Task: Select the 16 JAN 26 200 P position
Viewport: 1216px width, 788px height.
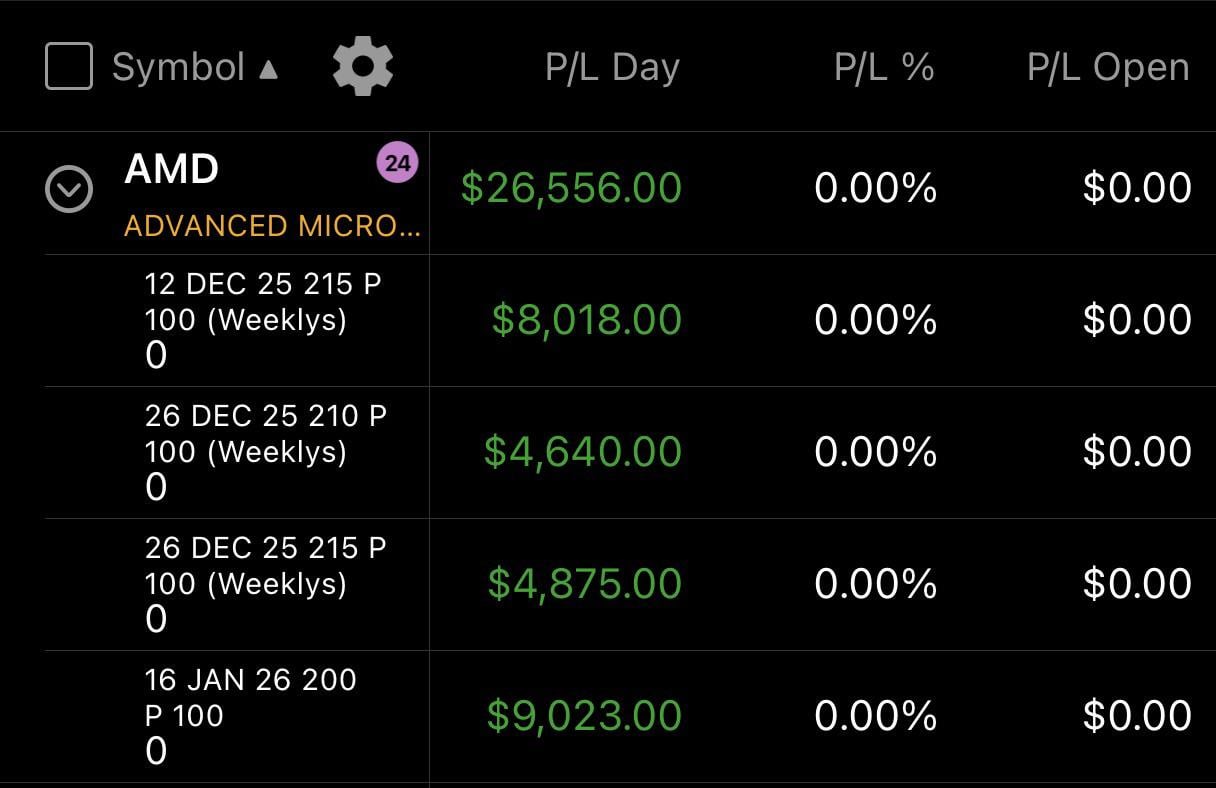Action: [x=250, y=698]
